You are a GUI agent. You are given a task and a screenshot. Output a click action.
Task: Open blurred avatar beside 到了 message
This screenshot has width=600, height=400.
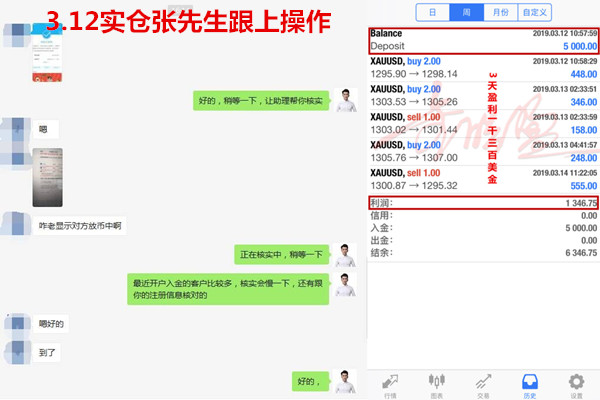(17, 352)
